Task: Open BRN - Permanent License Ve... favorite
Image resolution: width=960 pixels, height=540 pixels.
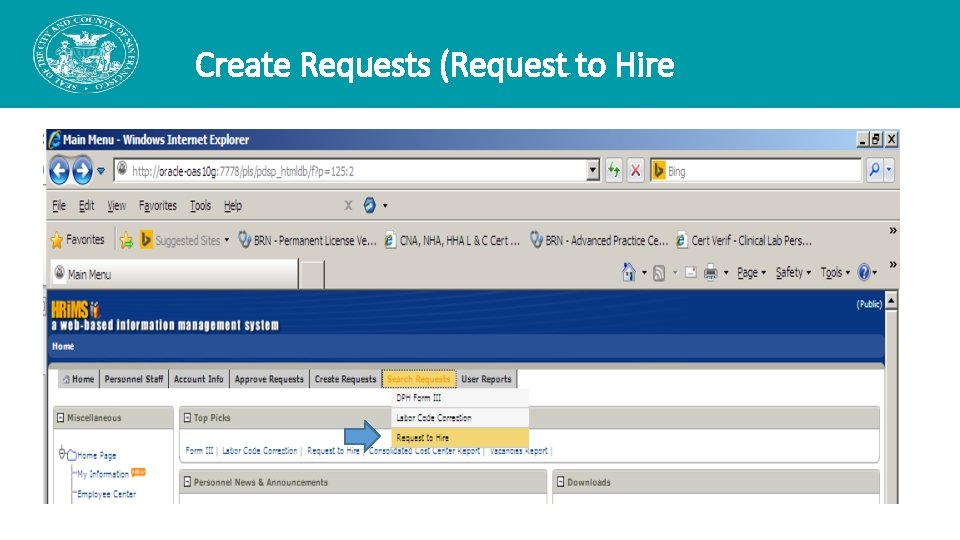Action: (307, 241)
